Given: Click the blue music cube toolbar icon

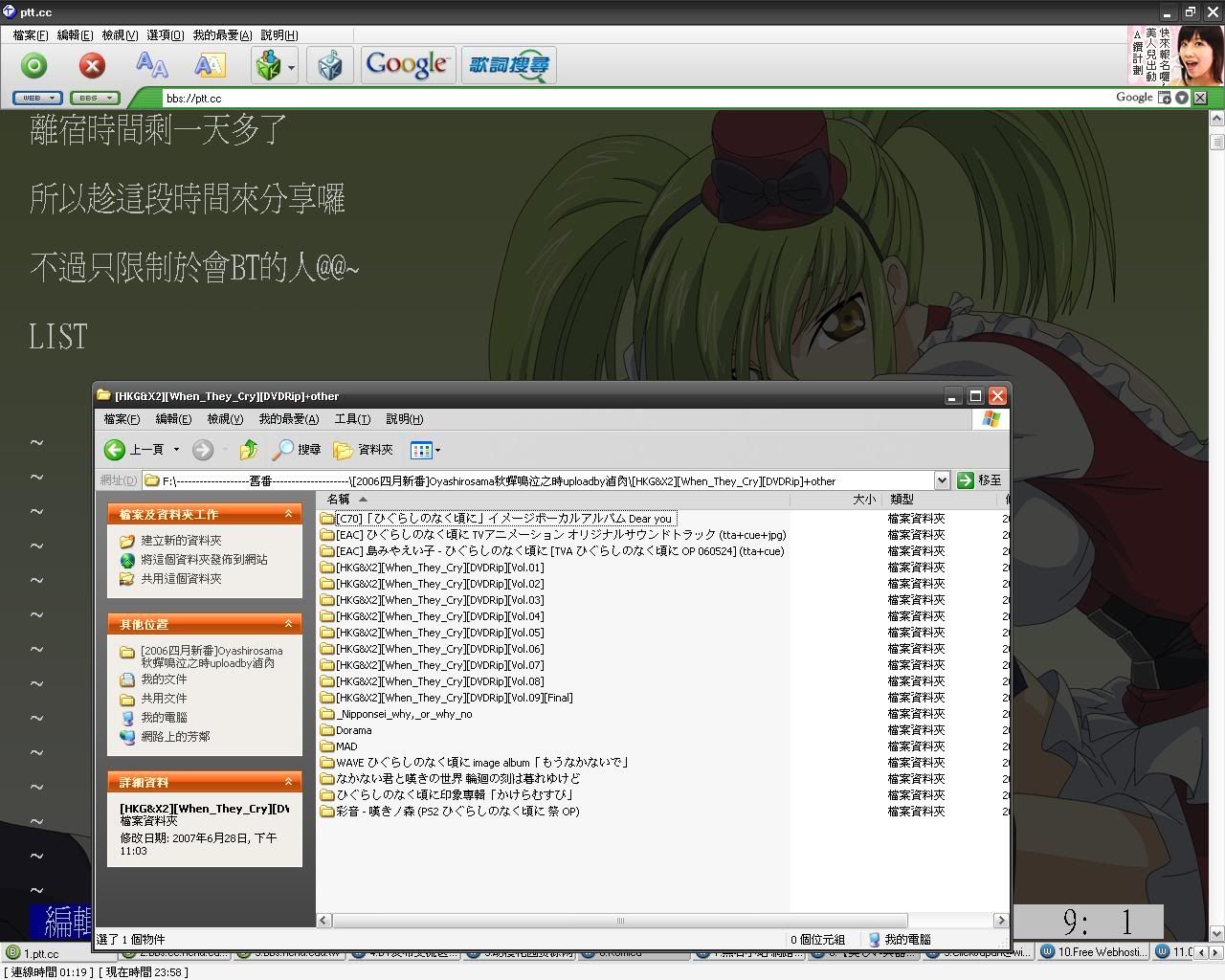Looking at the screenshot, I should [330, 65].
